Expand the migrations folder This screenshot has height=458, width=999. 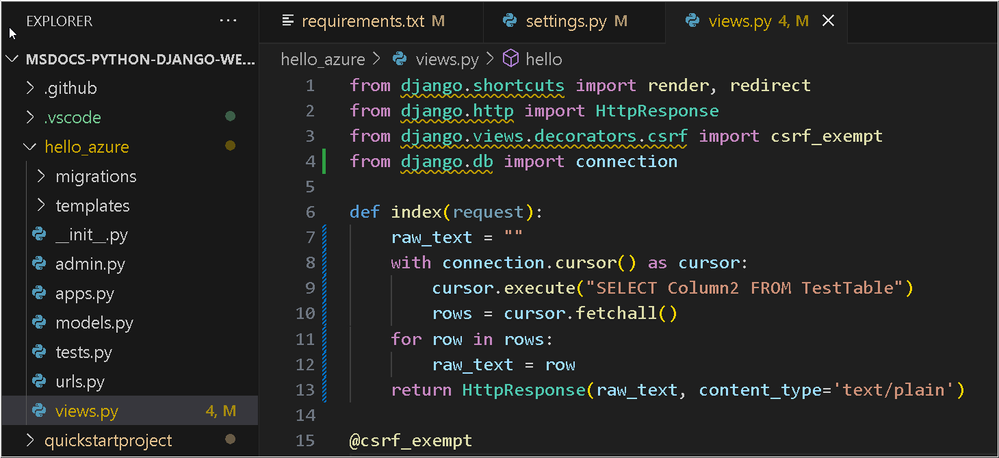pyautogui.click(x=40, y=177)
